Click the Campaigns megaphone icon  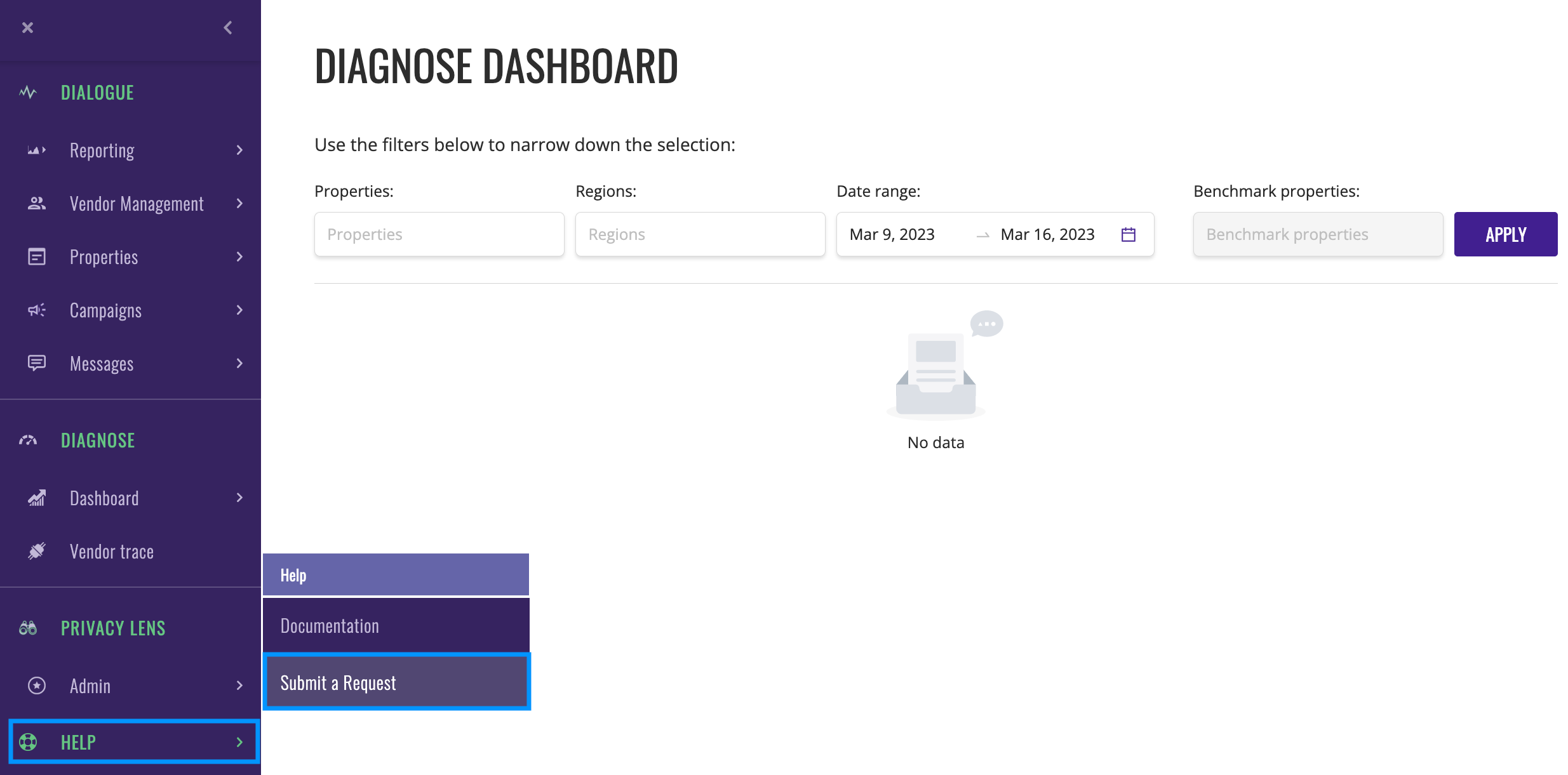click(37, 310)
